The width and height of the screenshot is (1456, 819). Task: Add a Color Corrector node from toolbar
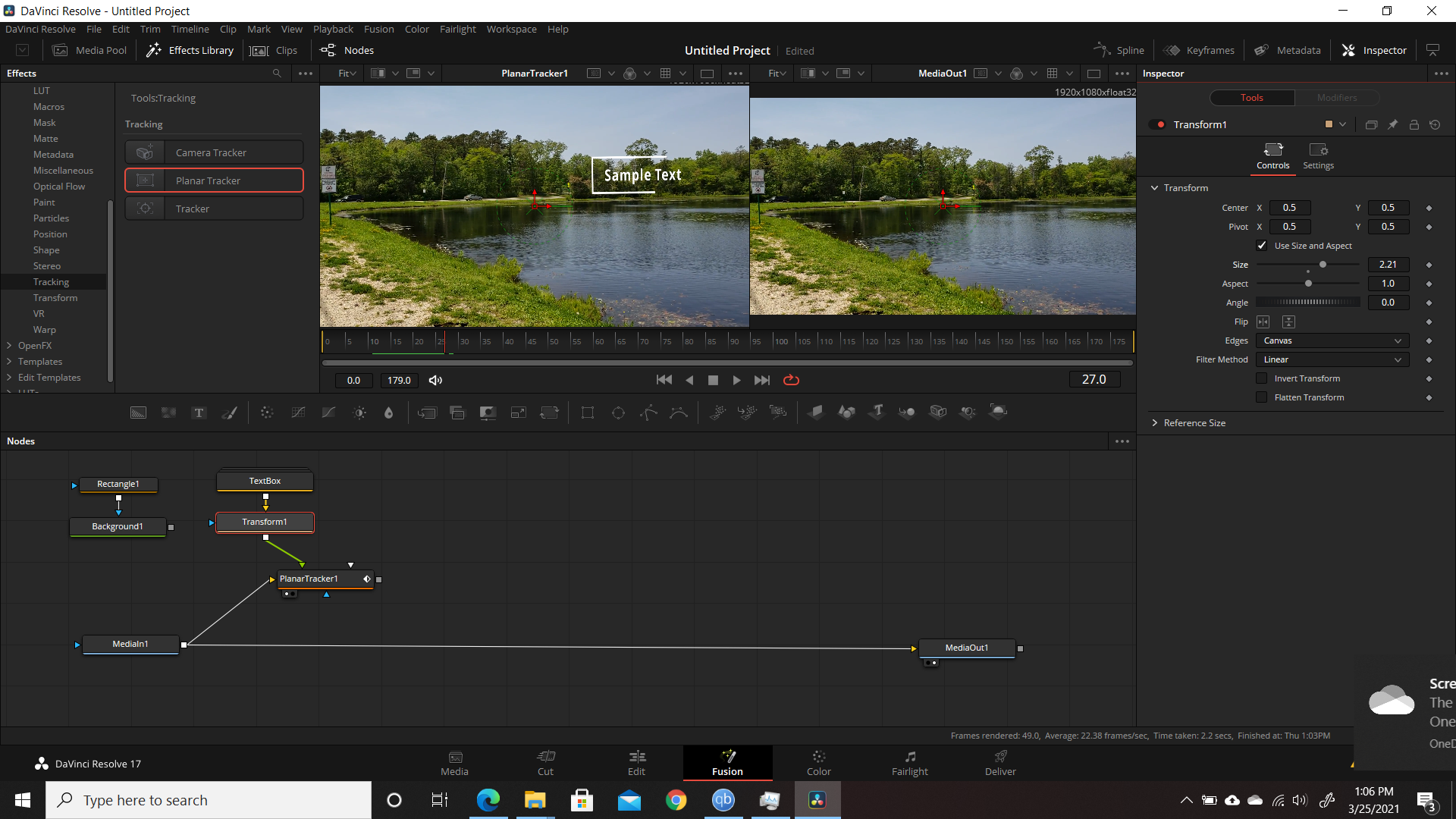pyautogui.click(x=267, y=413)
